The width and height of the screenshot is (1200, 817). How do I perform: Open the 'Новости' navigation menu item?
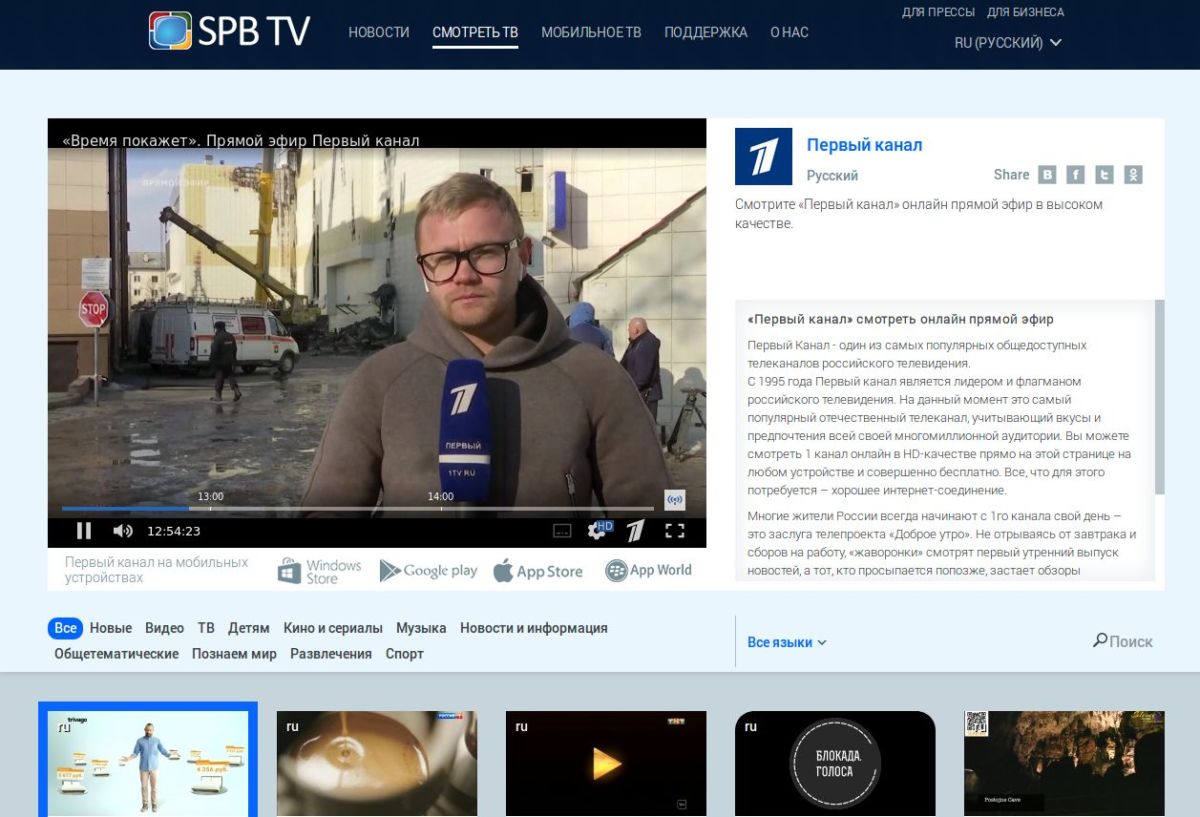[378, 32]
